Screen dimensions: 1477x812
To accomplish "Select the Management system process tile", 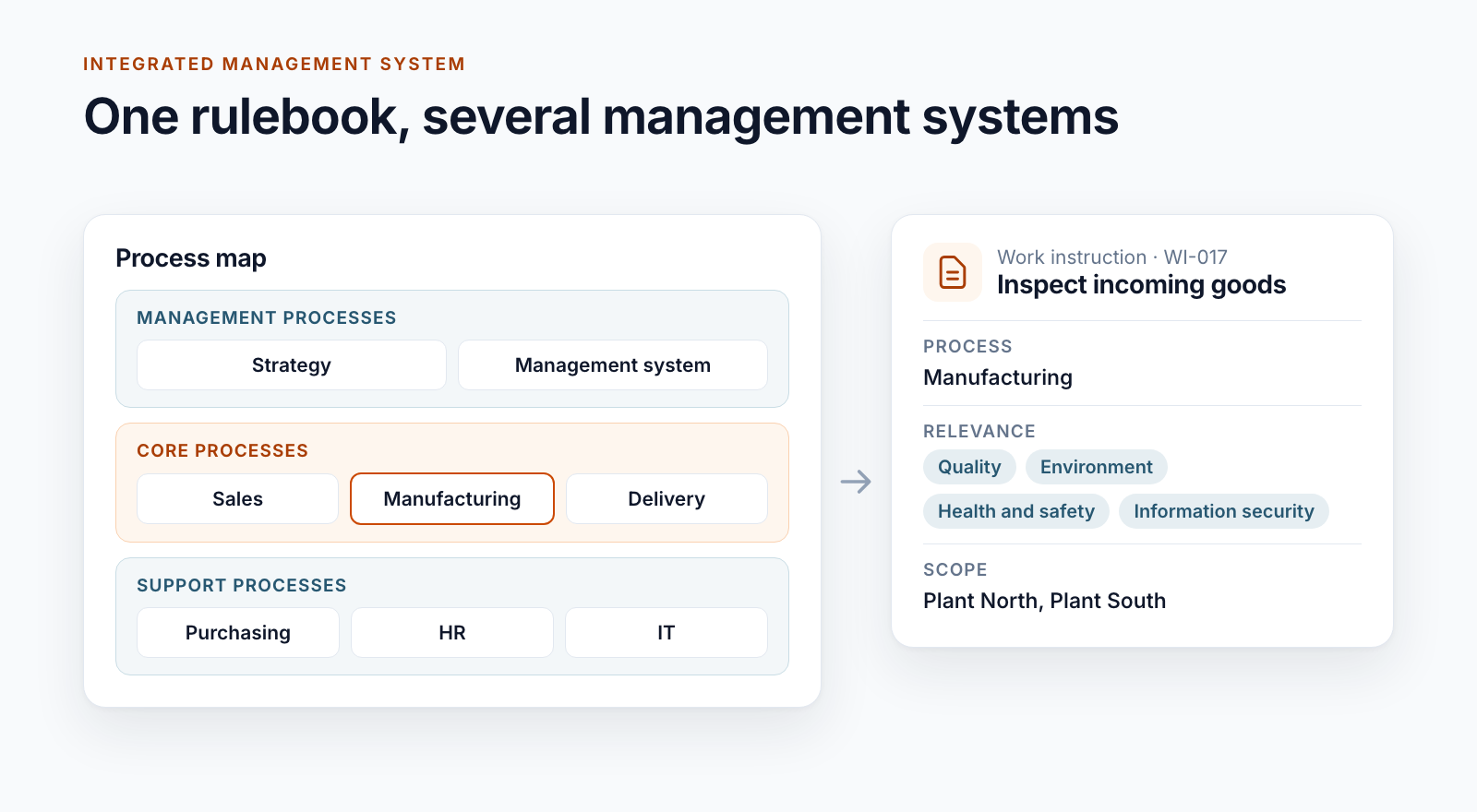I will 613,365.
